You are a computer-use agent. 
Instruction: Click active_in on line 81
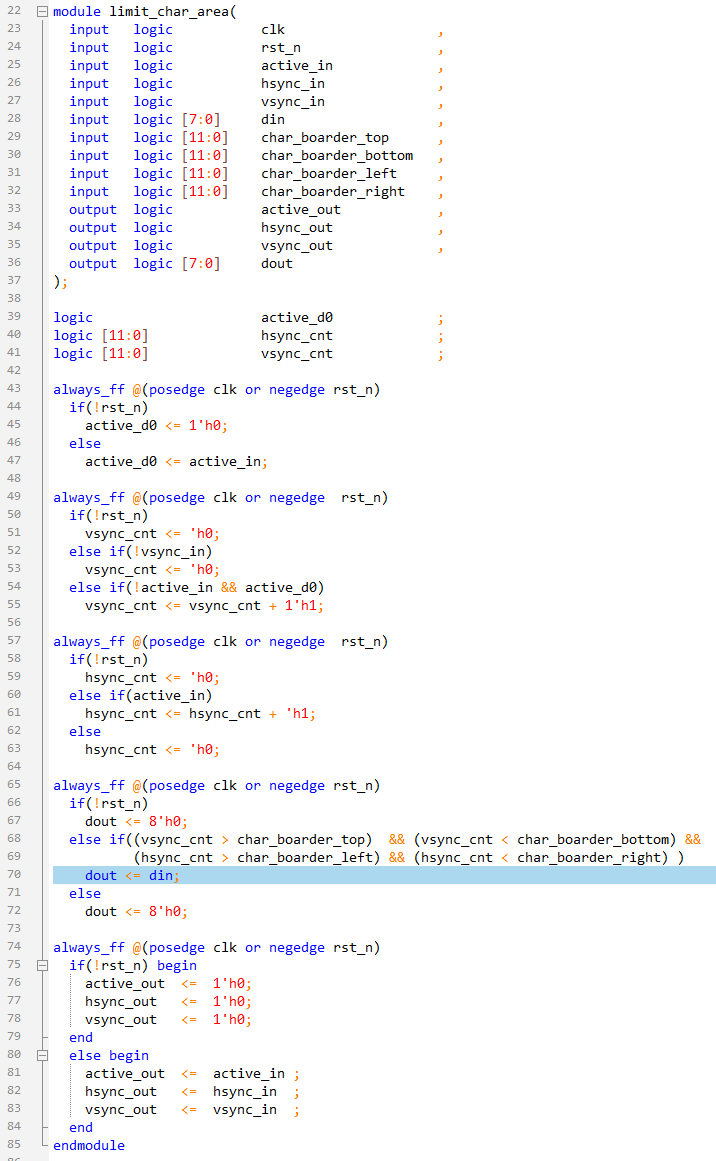click(249, 1074)
